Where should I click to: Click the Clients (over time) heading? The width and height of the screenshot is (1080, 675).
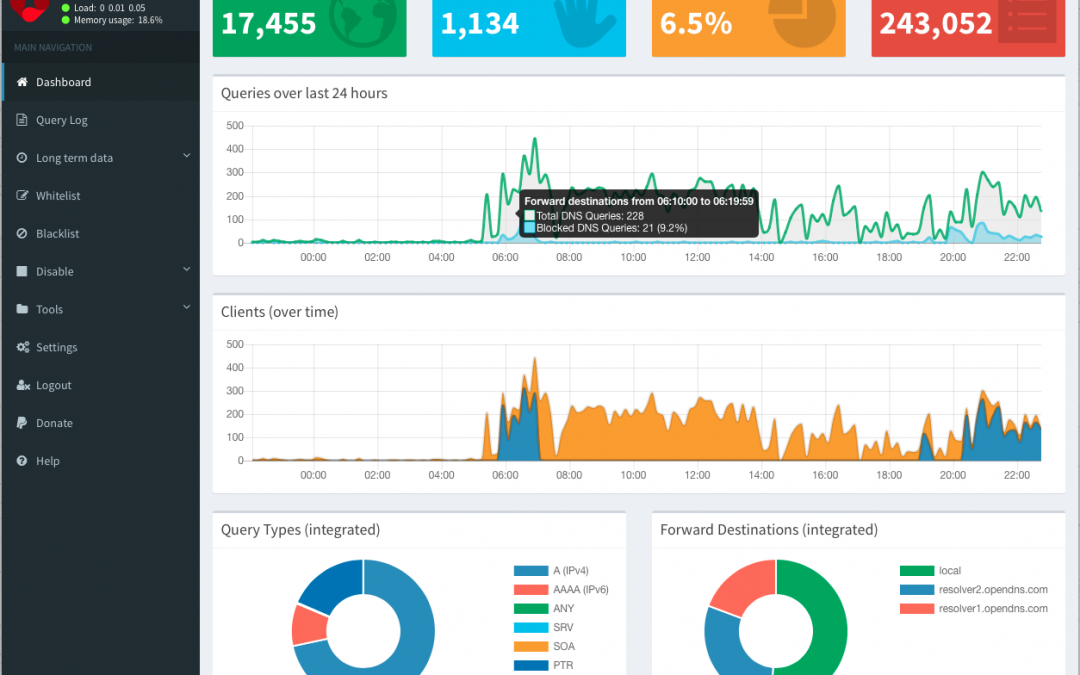click(280, 312)
